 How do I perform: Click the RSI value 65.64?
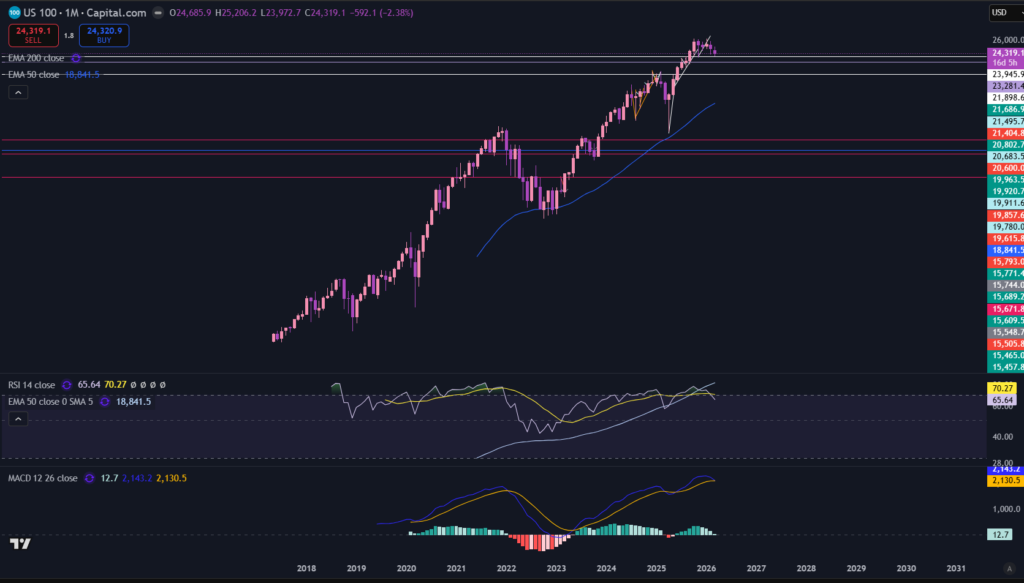pyautogui.click(x=89, y=385)
